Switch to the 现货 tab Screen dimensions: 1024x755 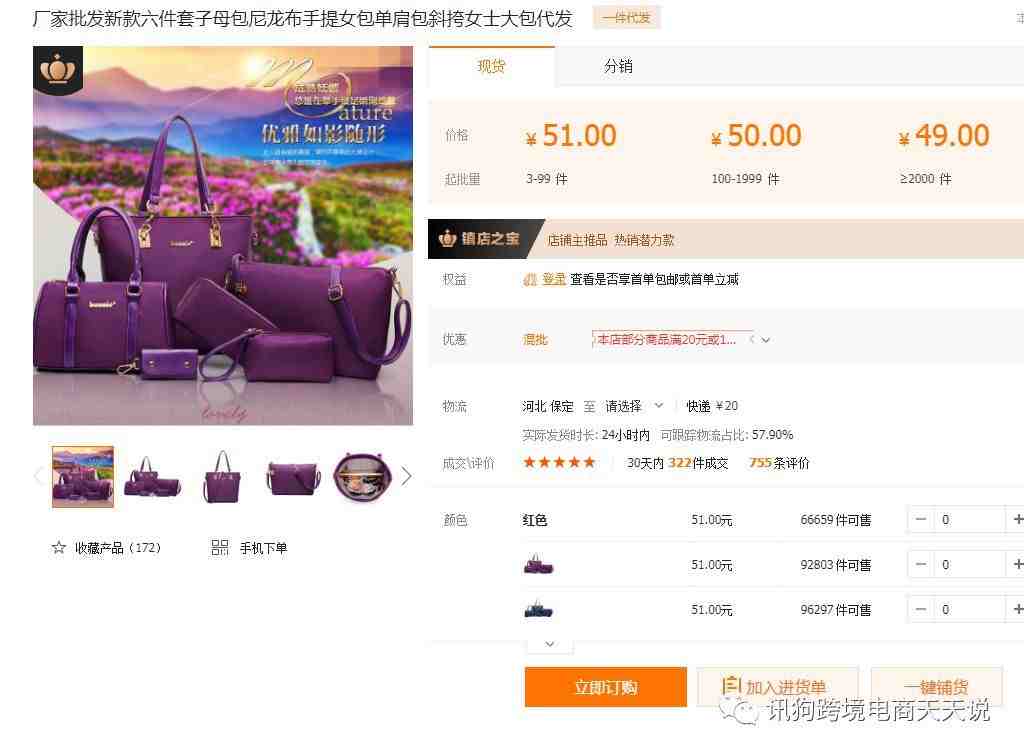[491, 66]
